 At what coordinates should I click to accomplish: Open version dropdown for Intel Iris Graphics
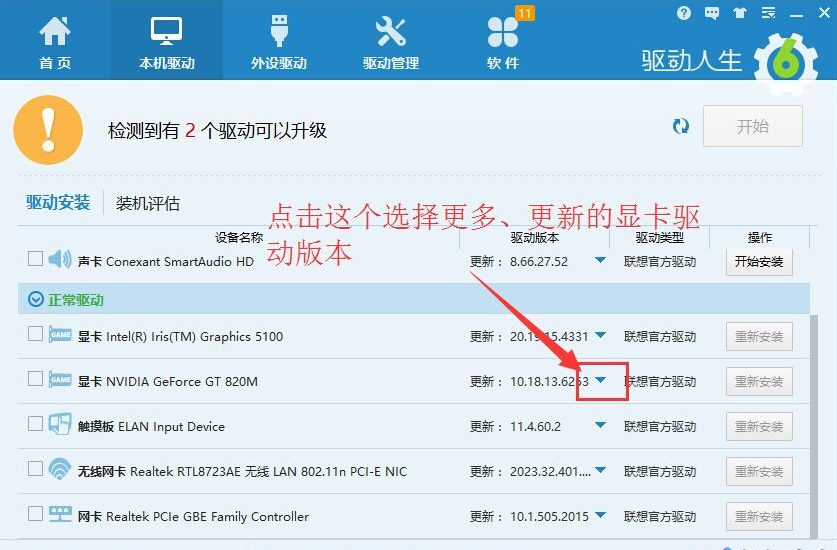[x=601, y=335]
